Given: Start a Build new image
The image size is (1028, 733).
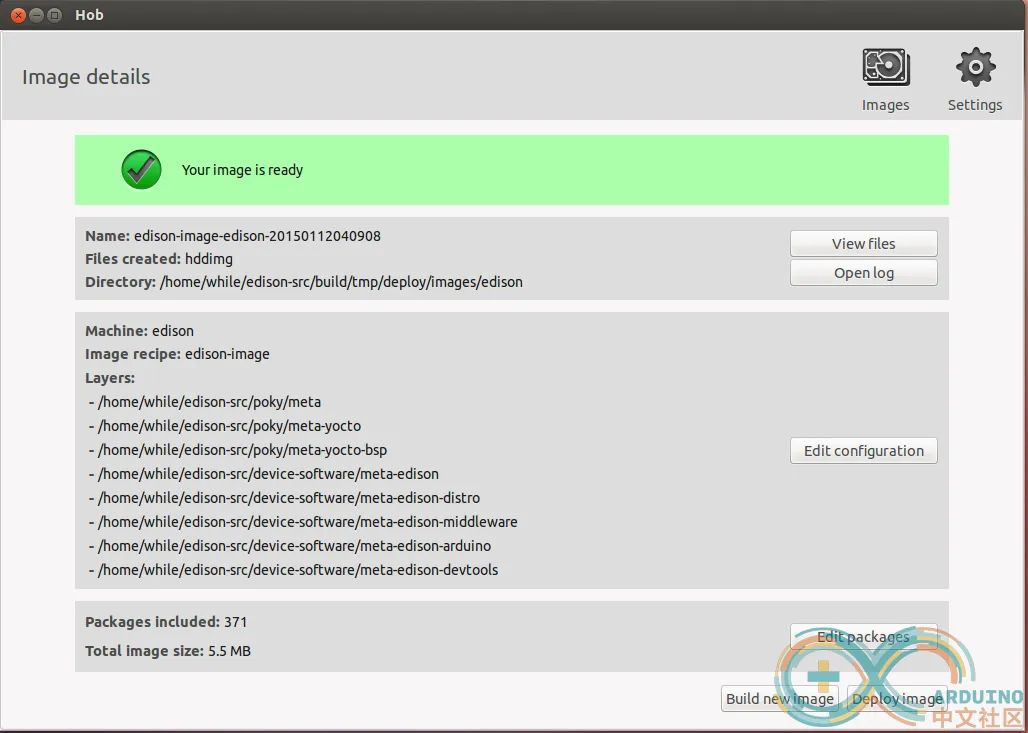Looking at the screenshot, I should [x=779, y=699].
